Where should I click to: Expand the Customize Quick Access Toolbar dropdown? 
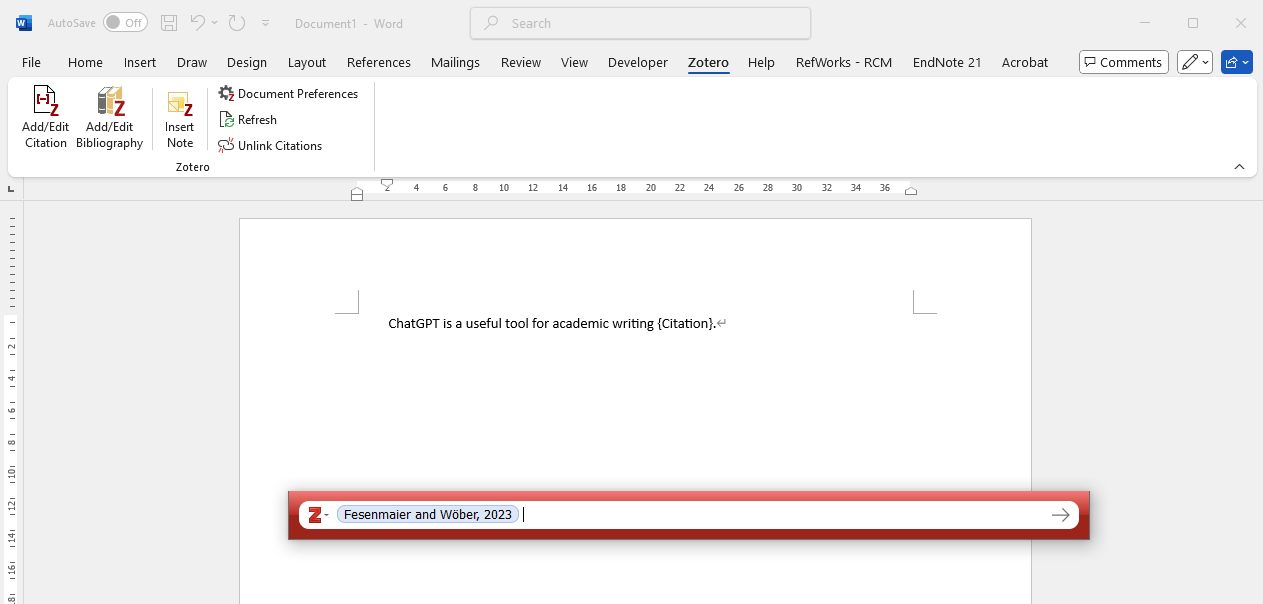(x=265, y=23)
